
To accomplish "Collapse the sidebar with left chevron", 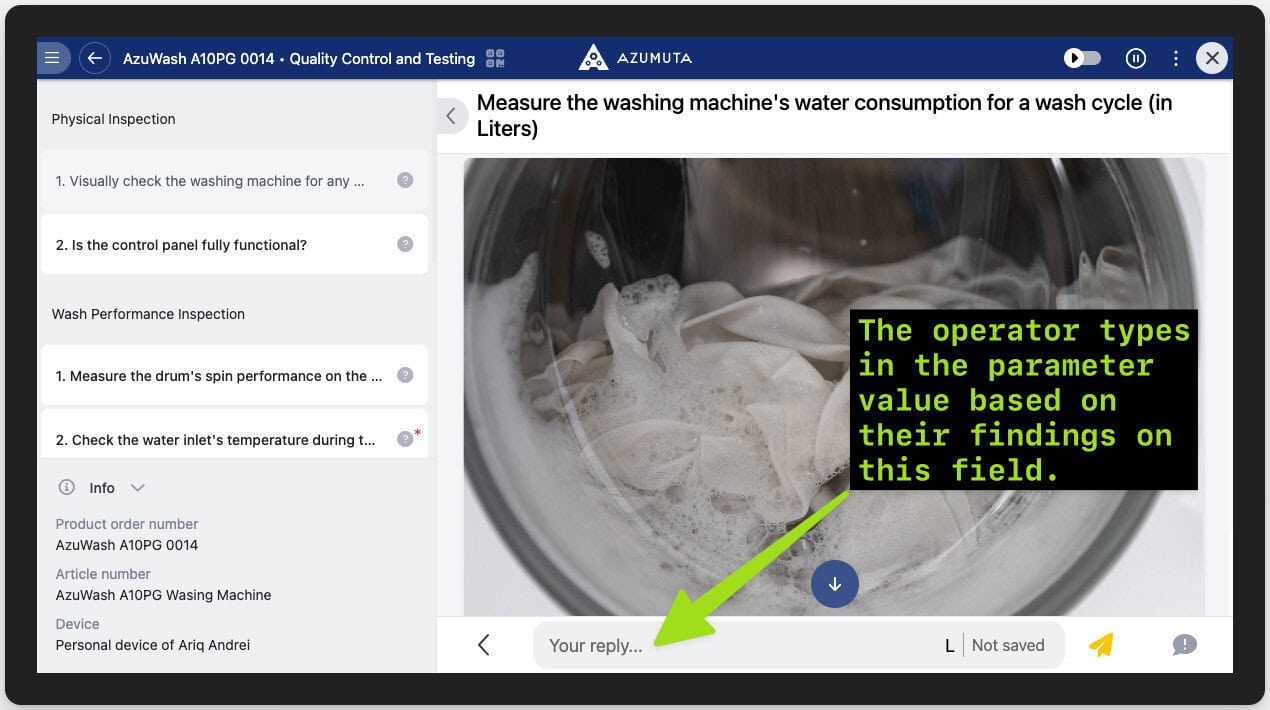I will (x=451, y=116).
